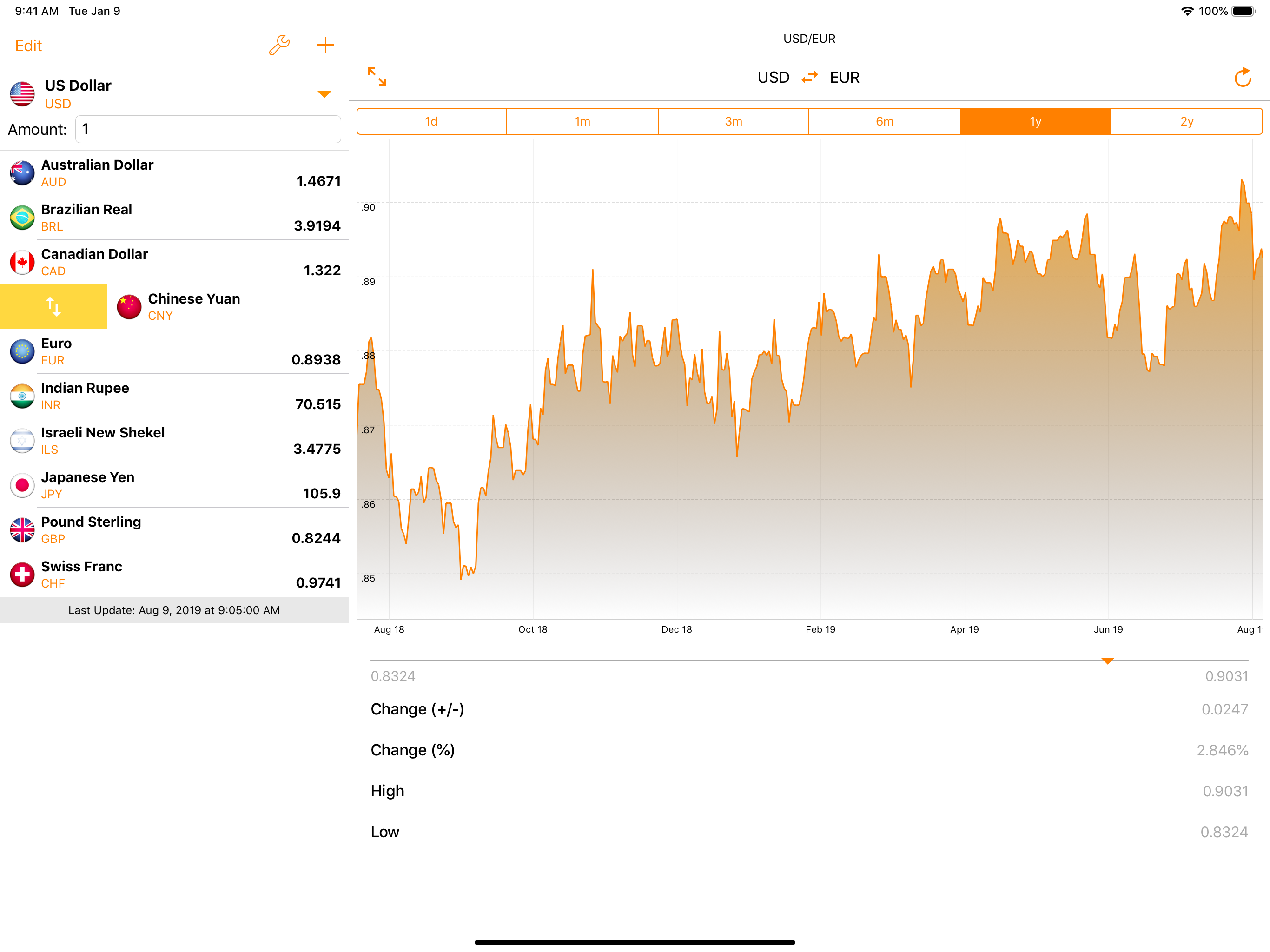1270x952 pixels.
Task: Tap the Japanese Yen rate 105.9
Action: tap(322, 494)
